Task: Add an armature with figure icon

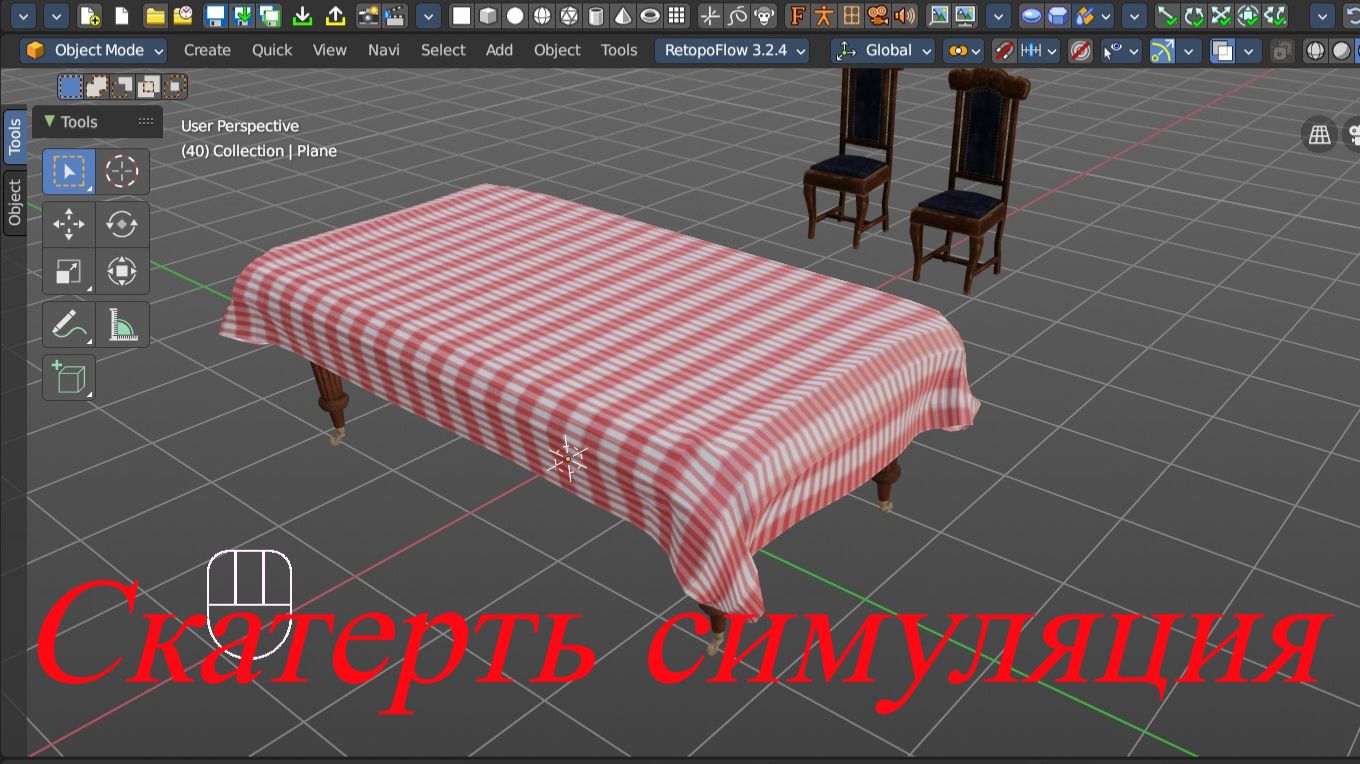Action: point(824,16)
